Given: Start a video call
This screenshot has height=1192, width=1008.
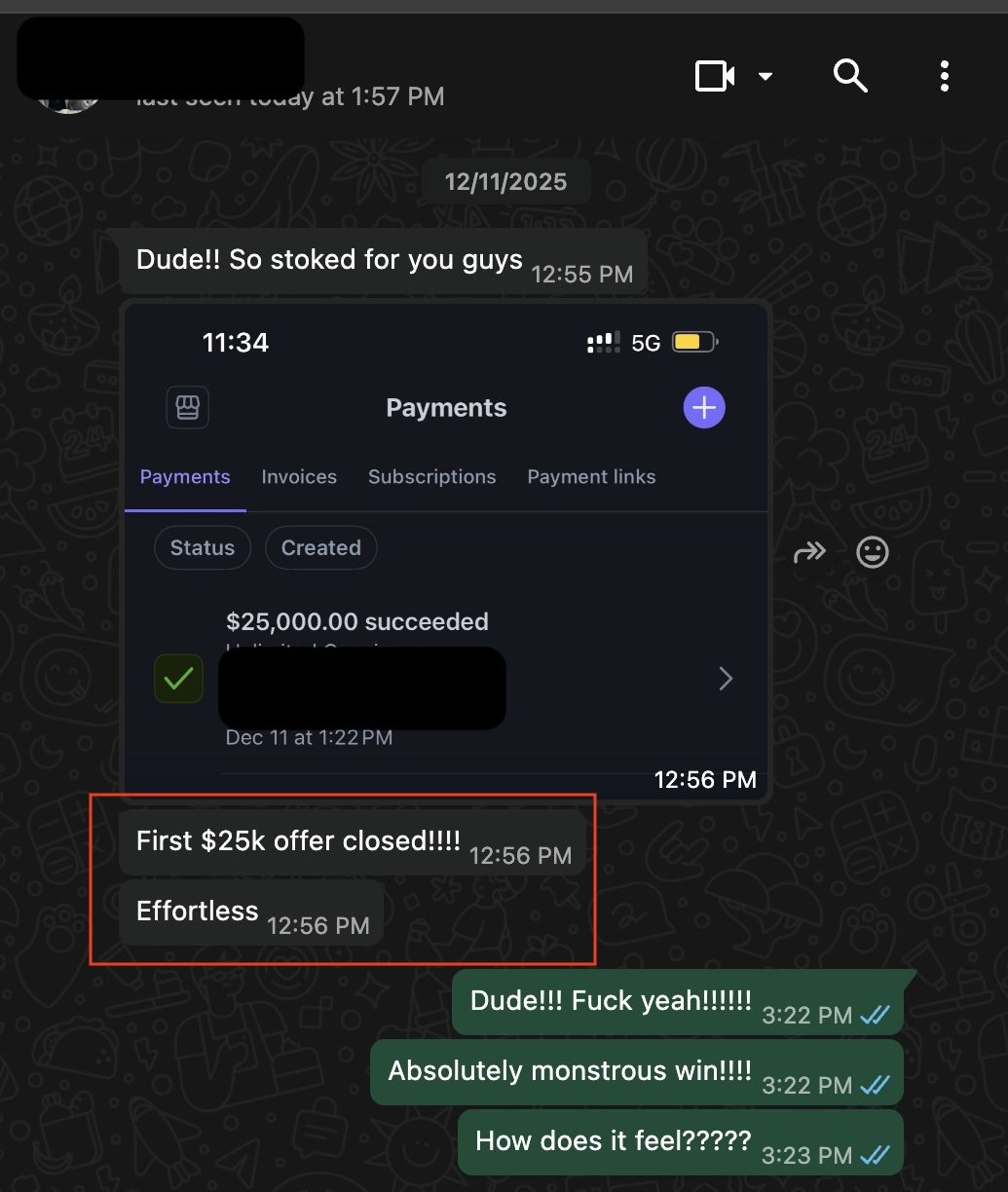Looking at the screenshot, I should click(715, 76).
